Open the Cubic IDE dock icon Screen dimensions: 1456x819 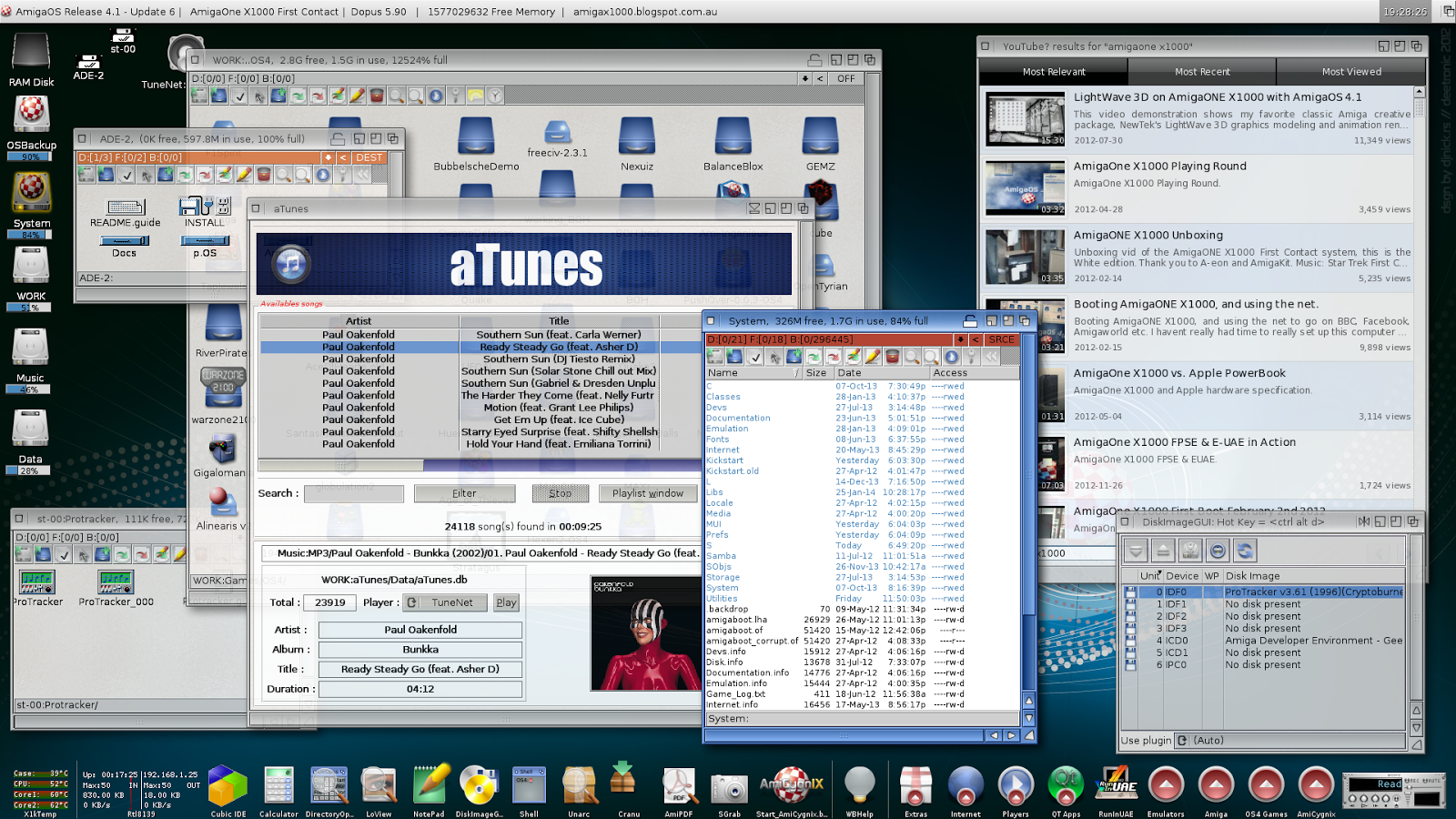[x=227, y=786]
